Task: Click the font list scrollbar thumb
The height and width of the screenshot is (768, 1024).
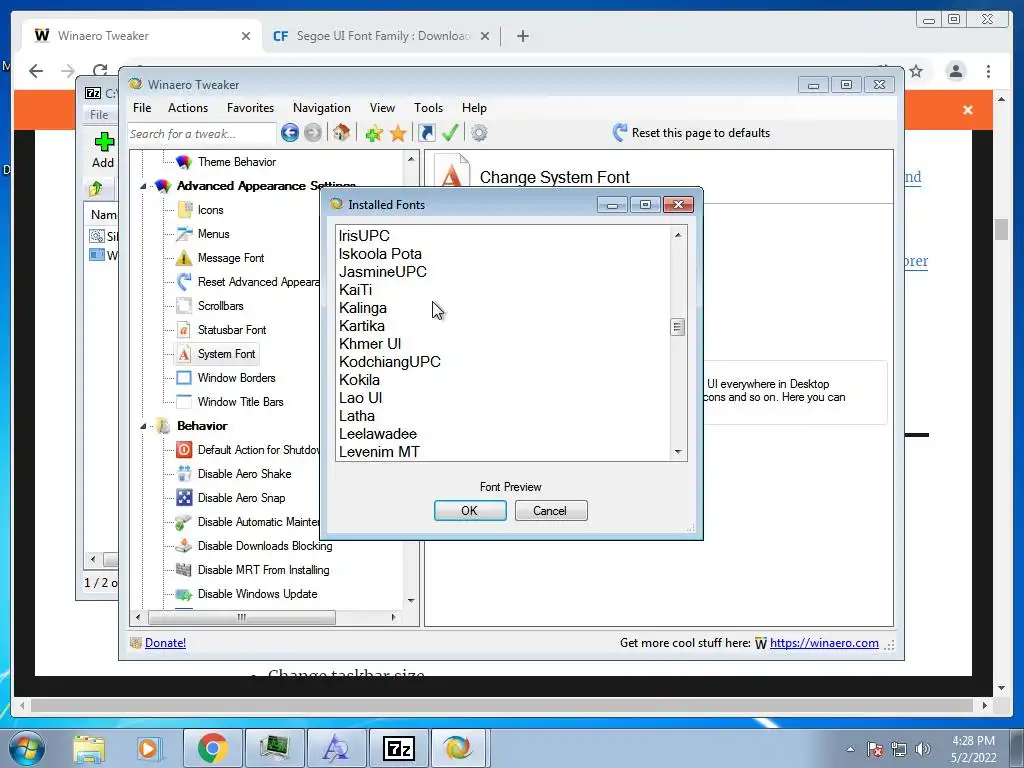Action: (677, 327)
